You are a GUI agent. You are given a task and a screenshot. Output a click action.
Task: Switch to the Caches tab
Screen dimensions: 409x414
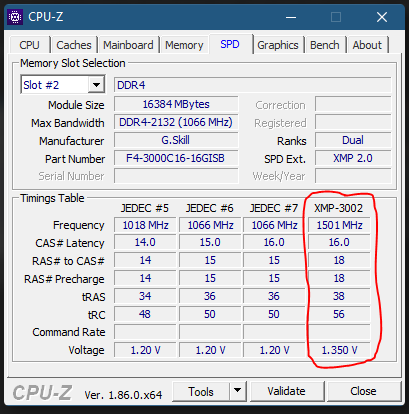pyautogui.click(x=74, y=45)
